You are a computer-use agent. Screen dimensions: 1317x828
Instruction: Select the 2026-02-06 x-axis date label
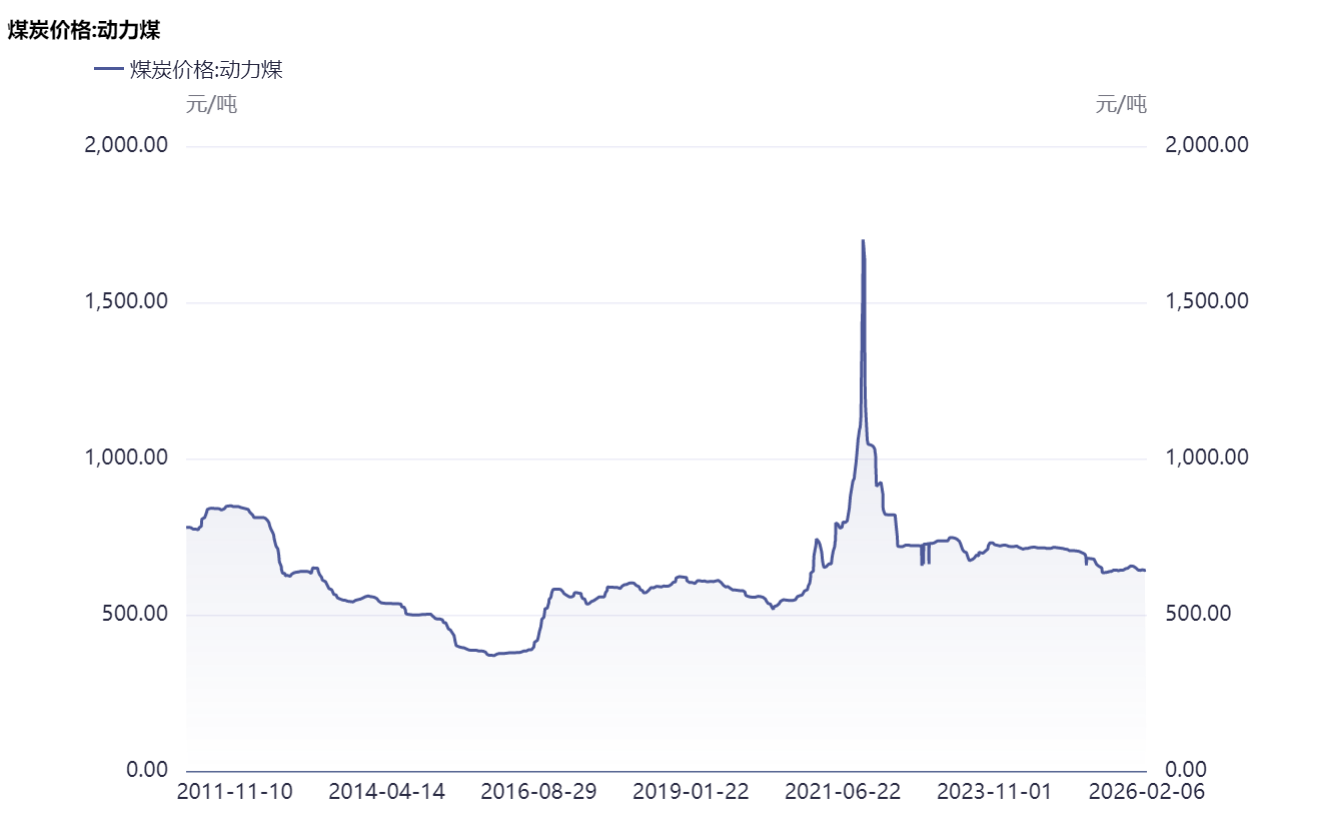coord(1146,792)
